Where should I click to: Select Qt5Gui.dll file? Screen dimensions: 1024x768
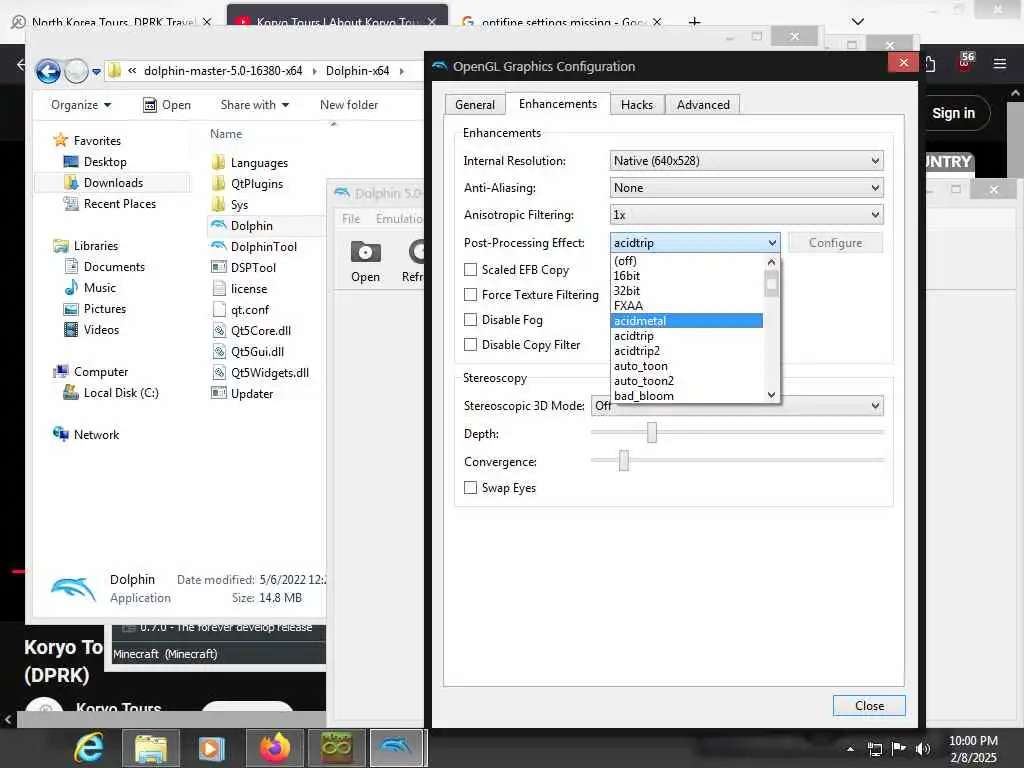[257, 351]
